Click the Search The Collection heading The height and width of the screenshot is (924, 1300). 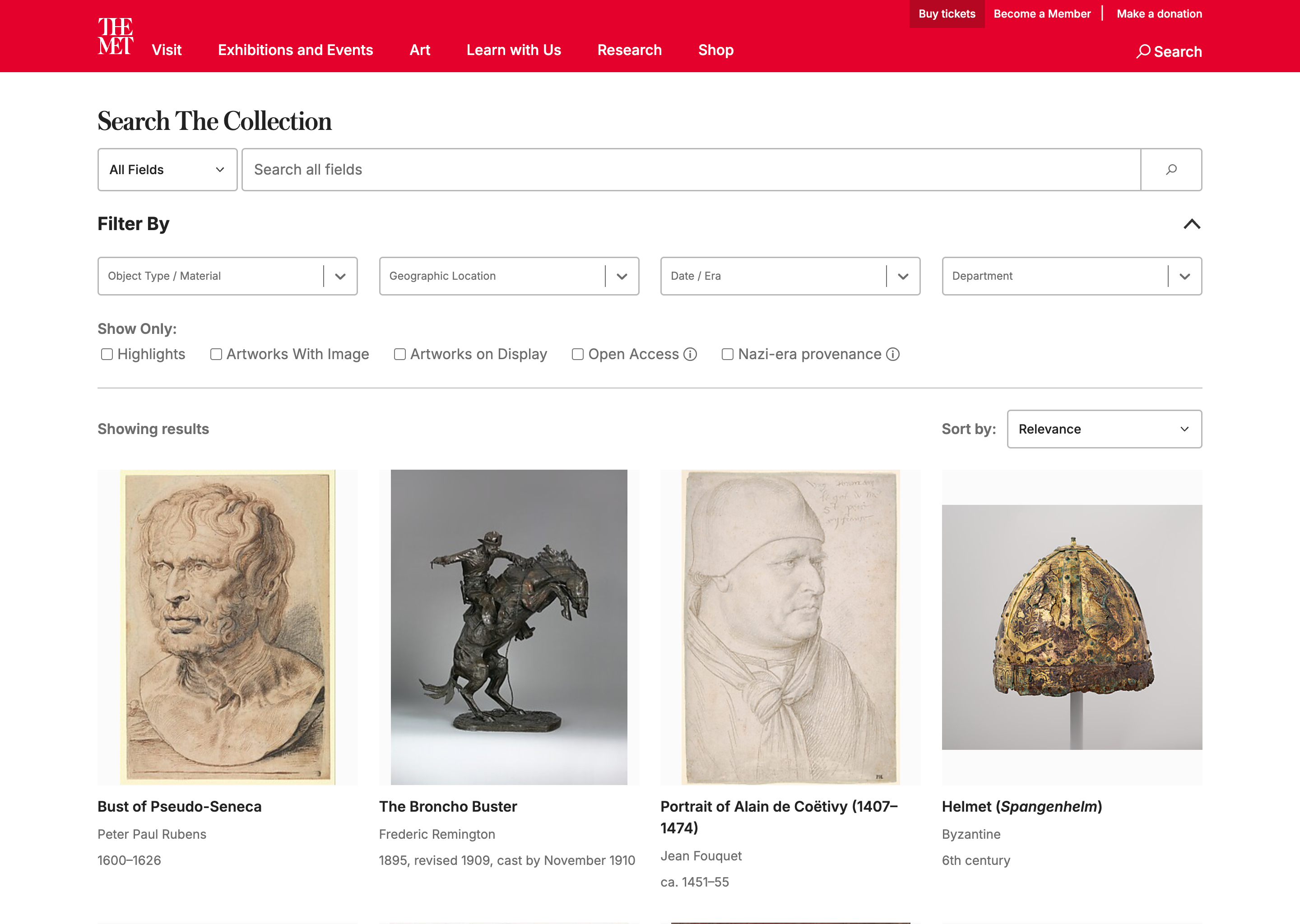pyautogui.click(x=214, y=121)
